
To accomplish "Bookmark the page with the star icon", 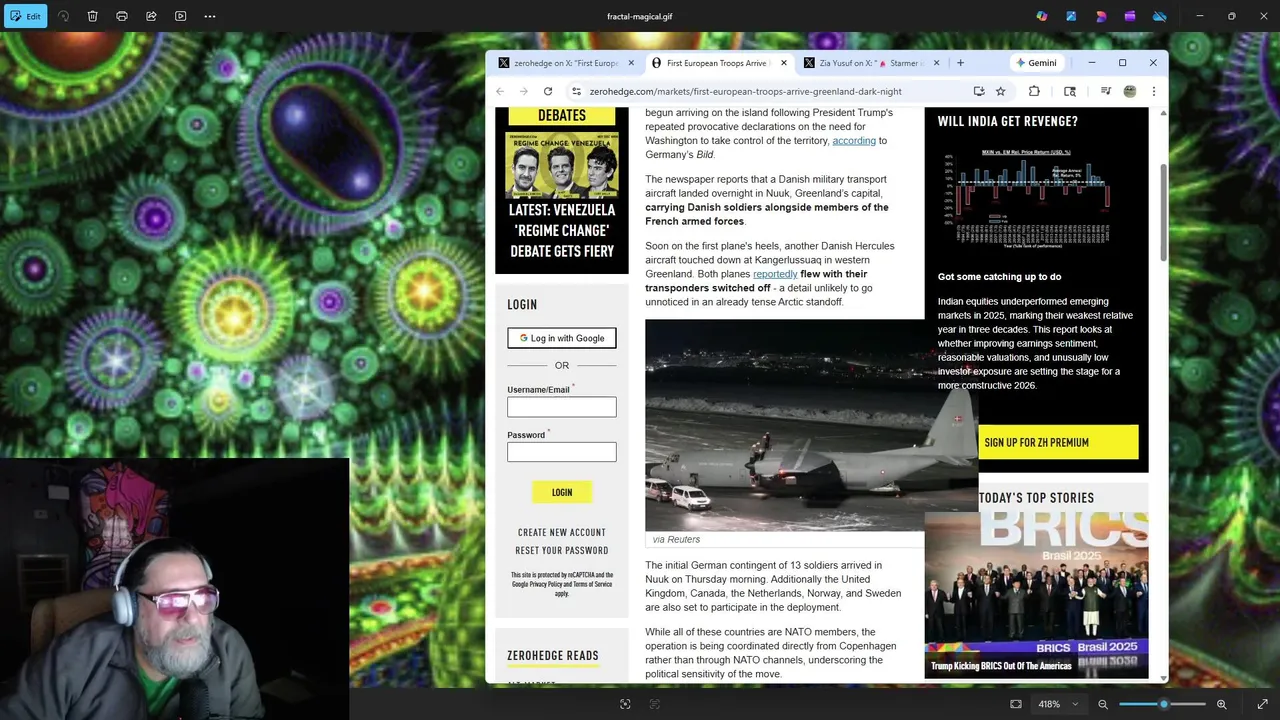I will [x=1000, y=91].
